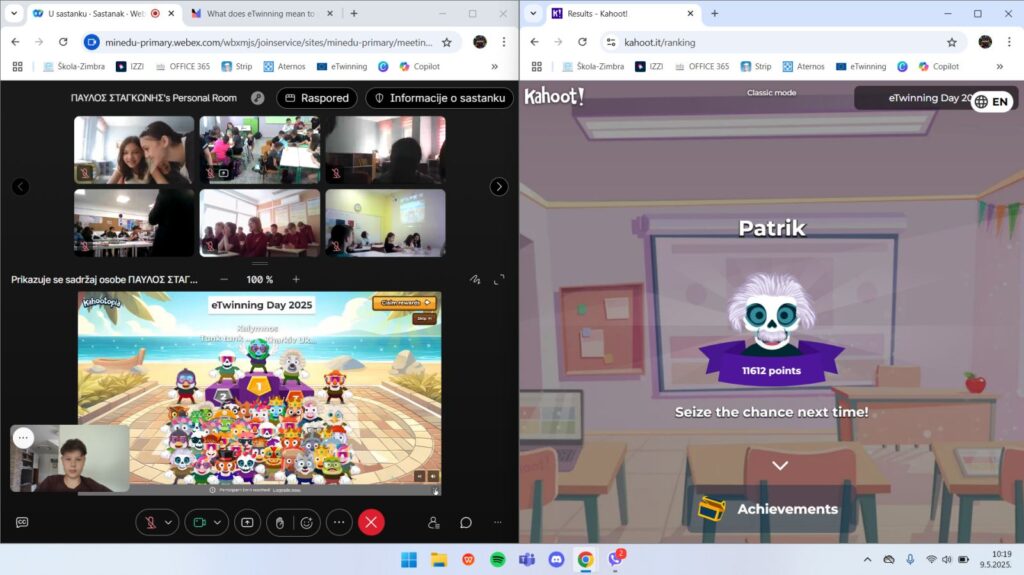Expand shared content to full screen

pyautogui.click(x=499, y=280)
